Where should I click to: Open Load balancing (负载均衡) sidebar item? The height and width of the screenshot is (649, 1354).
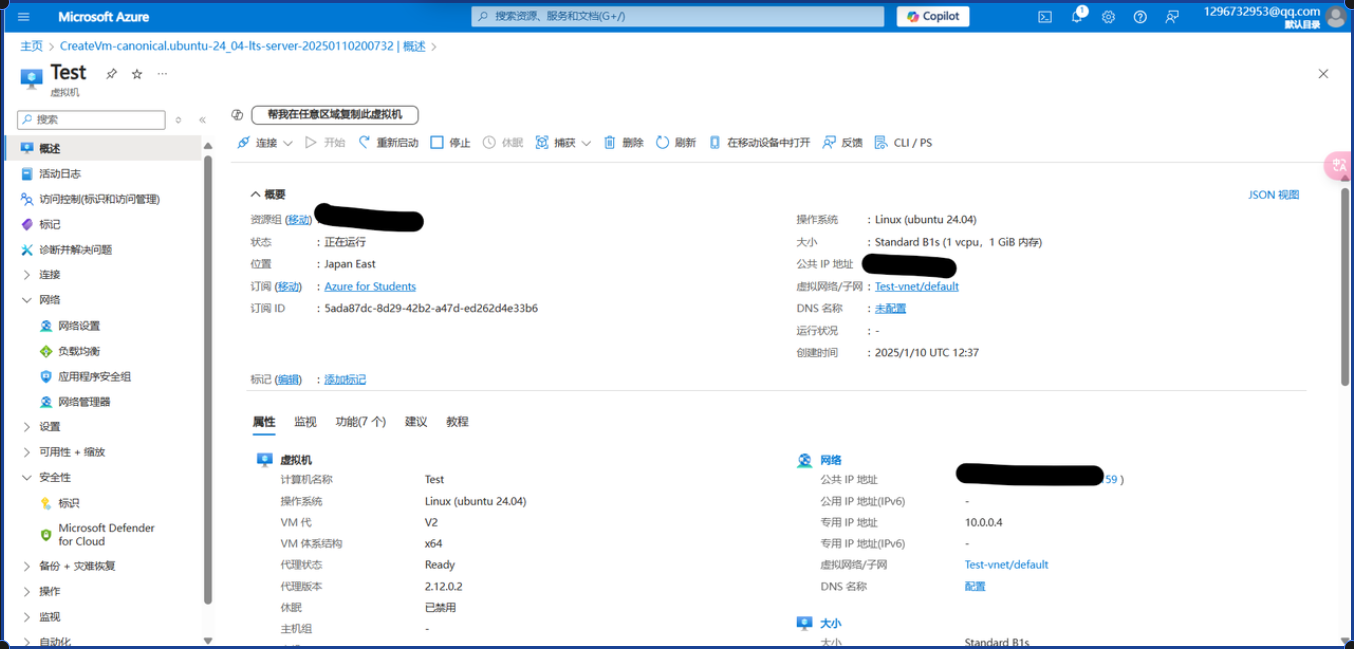click(x=79, y=351)
